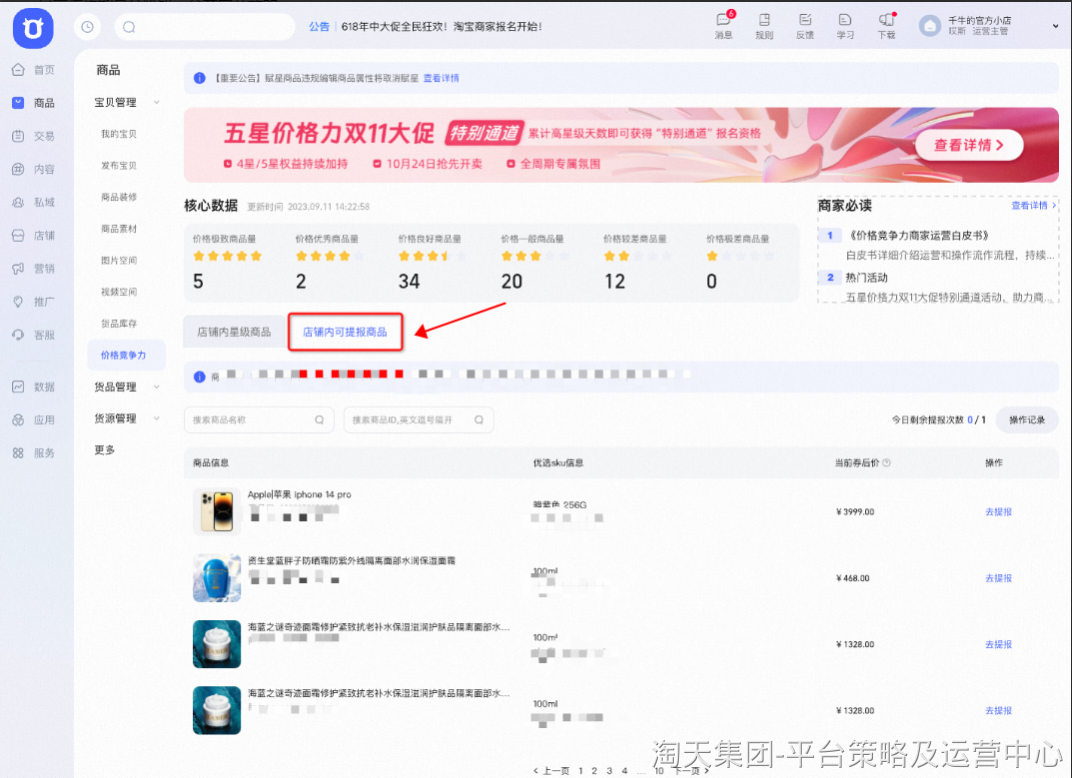Select 价格竞争力 submenu item
This screenshot has width=1072, height=778.
click(126, 355)
